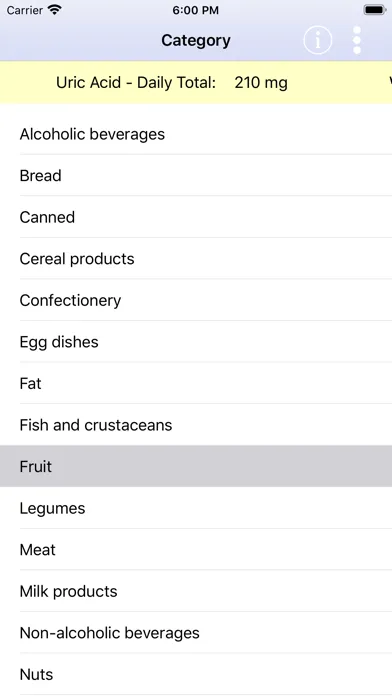
Task: Select the Alcoholic beverages category
Action: tap(196, 134)
